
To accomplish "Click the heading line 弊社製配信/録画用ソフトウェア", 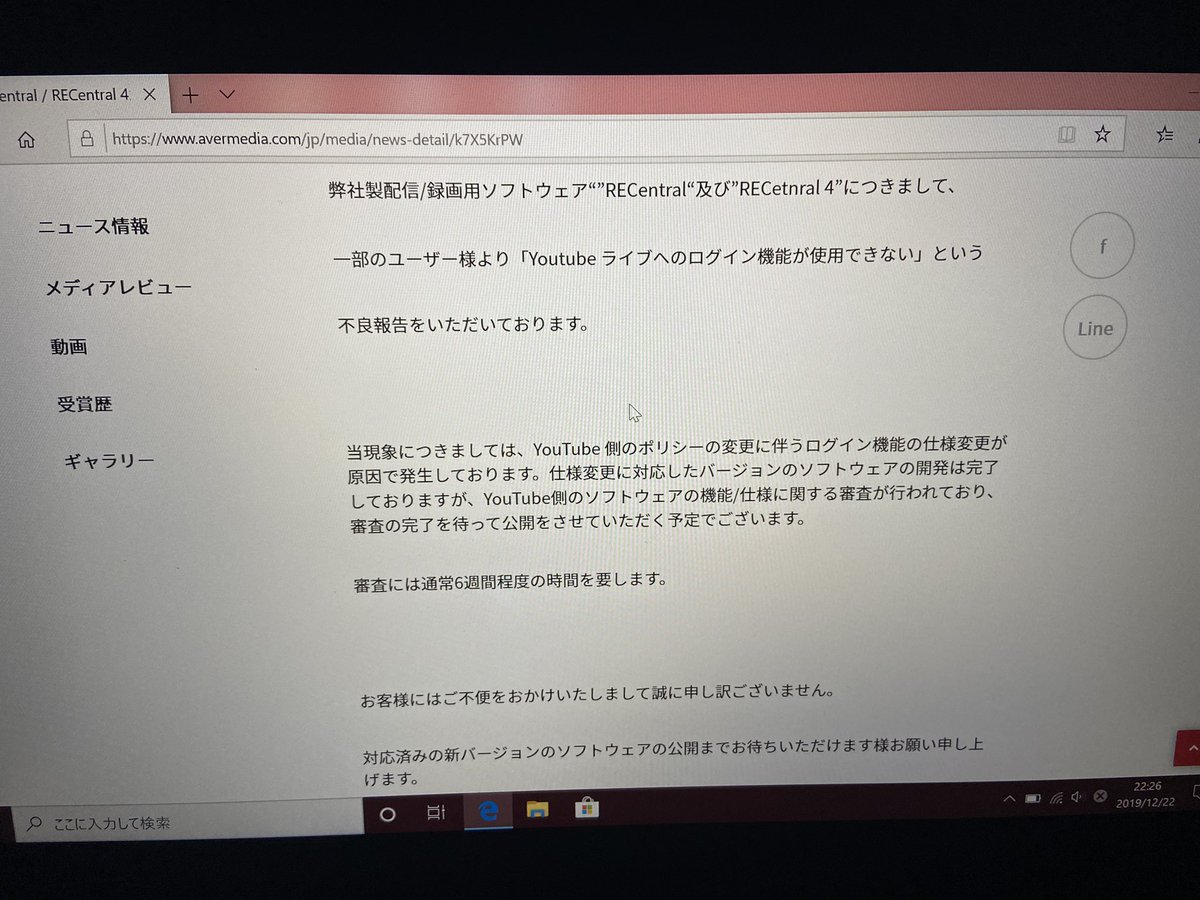I will click(645, 190).
